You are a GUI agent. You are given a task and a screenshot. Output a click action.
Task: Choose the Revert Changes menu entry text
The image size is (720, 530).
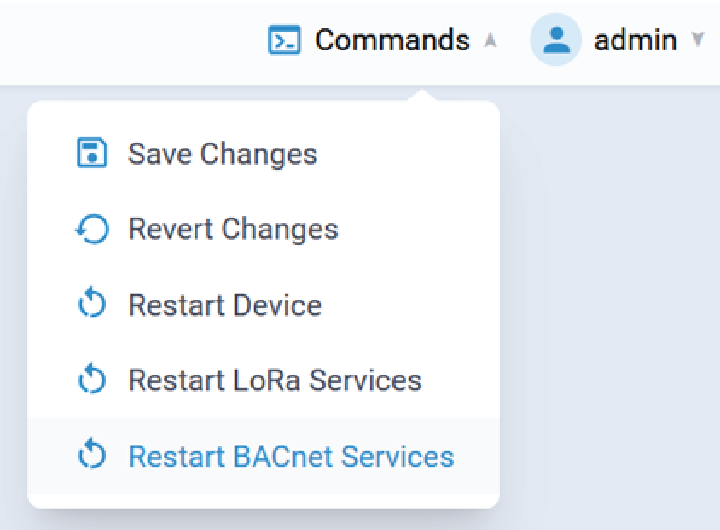[x=233, y=229]
